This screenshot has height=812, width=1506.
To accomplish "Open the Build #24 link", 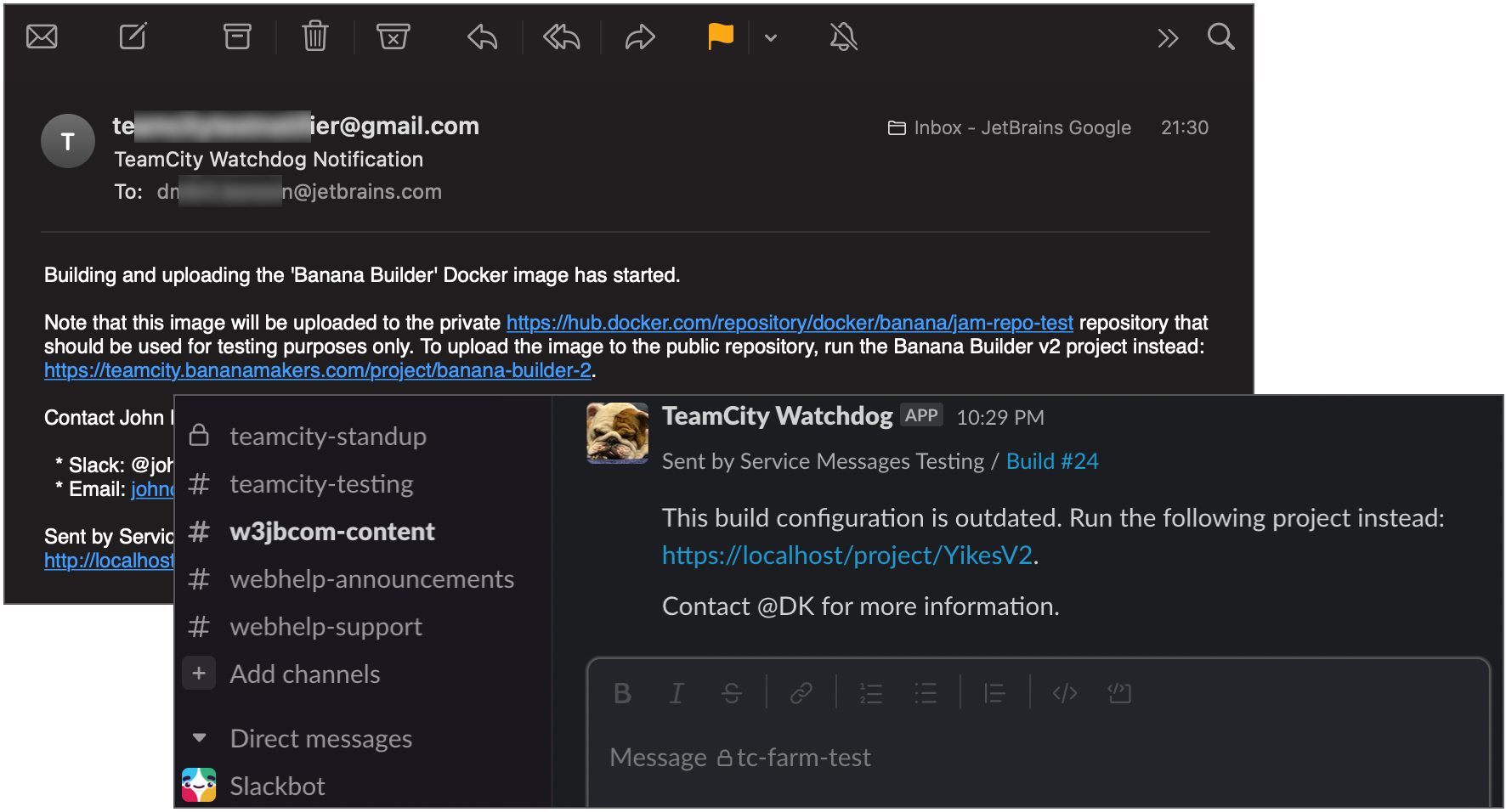I will coord(1052,460).
